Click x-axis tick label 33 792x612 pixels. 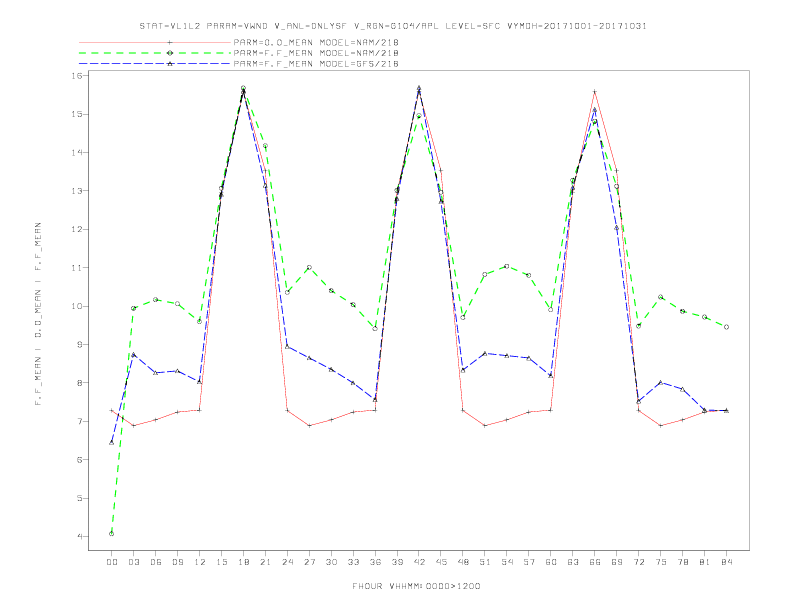353,562
